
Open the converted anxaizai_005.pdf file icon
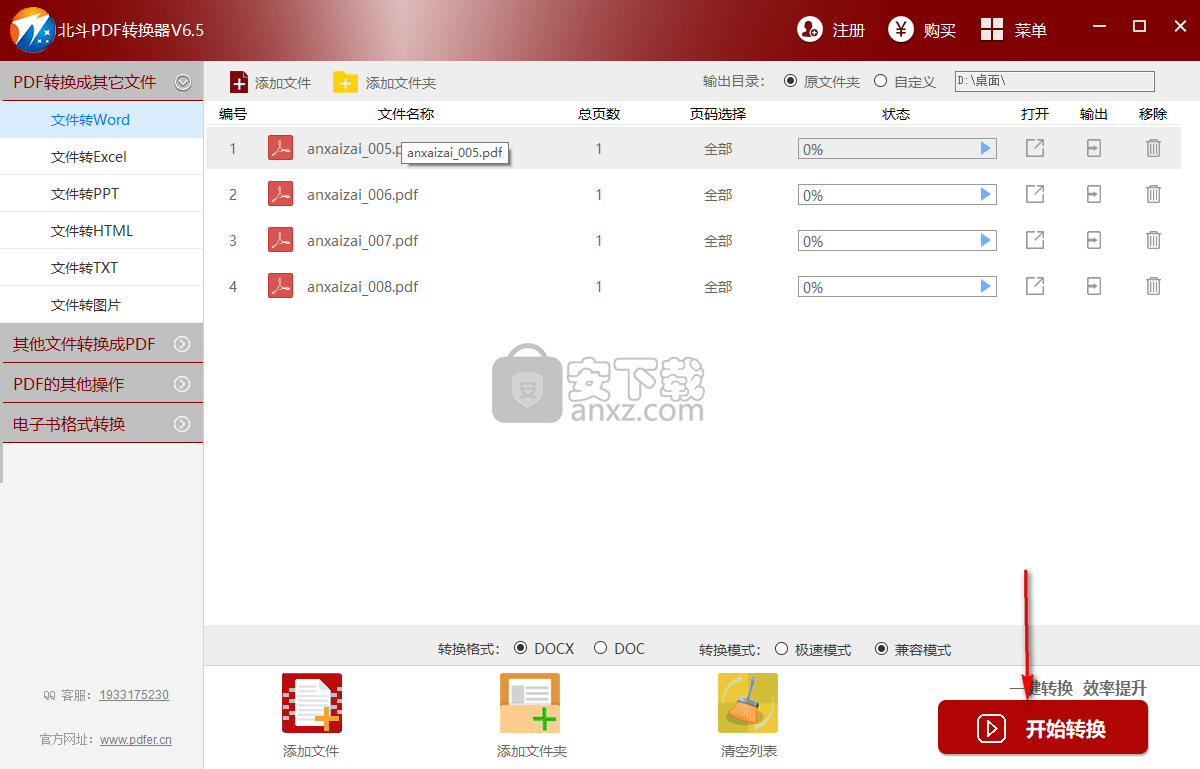pyautogui.click(x=1035, y=148)
